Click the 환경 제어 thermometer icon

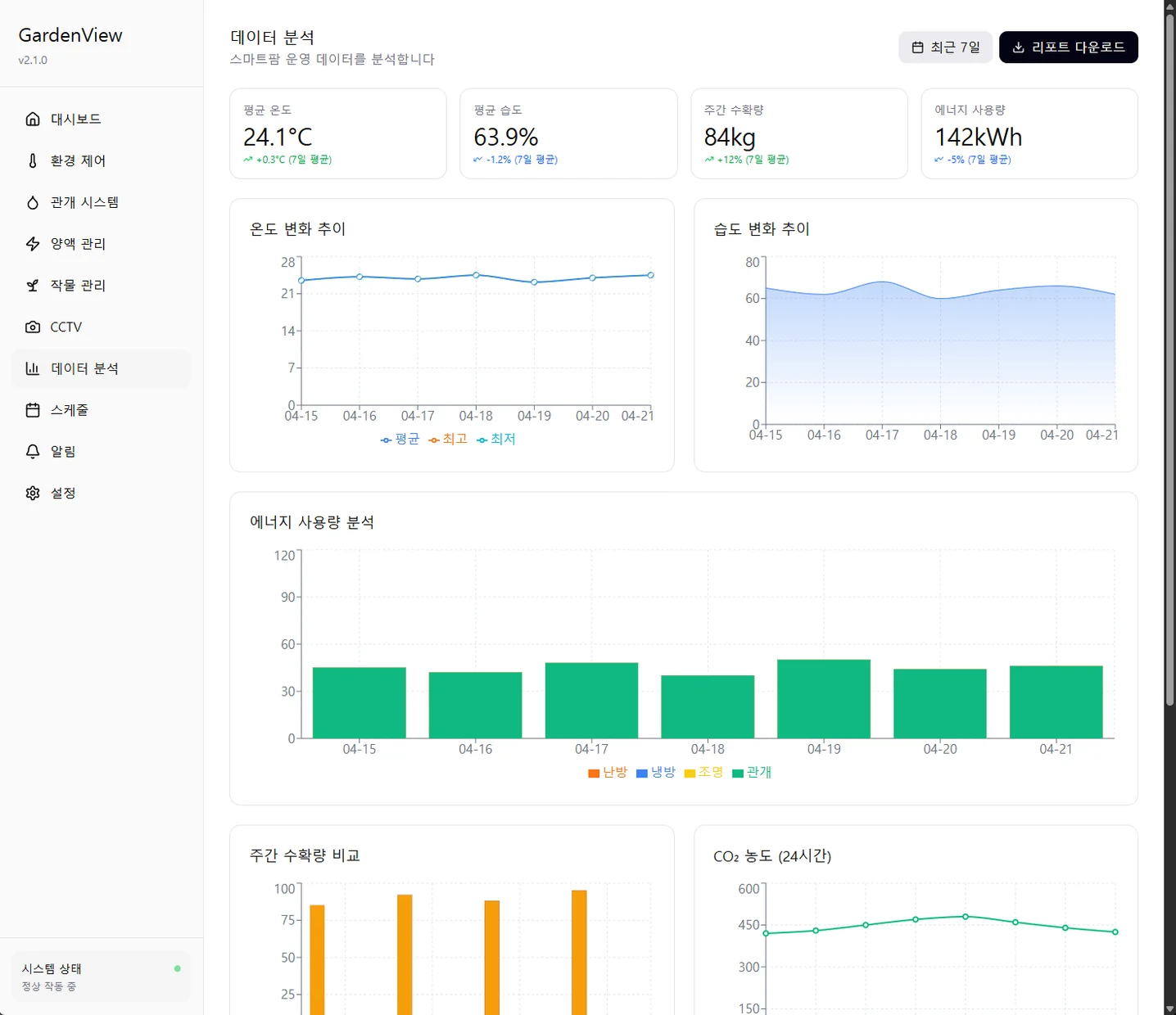click(x=33, y=161)
